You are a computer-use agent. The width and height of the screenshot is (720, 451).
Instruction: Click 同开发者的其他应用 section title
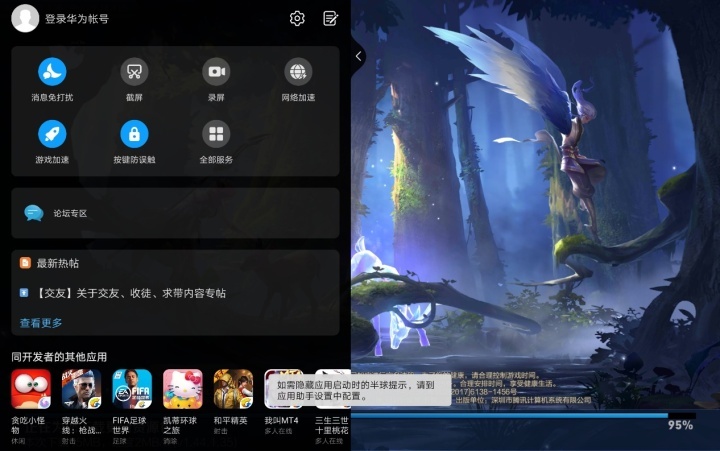coord(59,357)
